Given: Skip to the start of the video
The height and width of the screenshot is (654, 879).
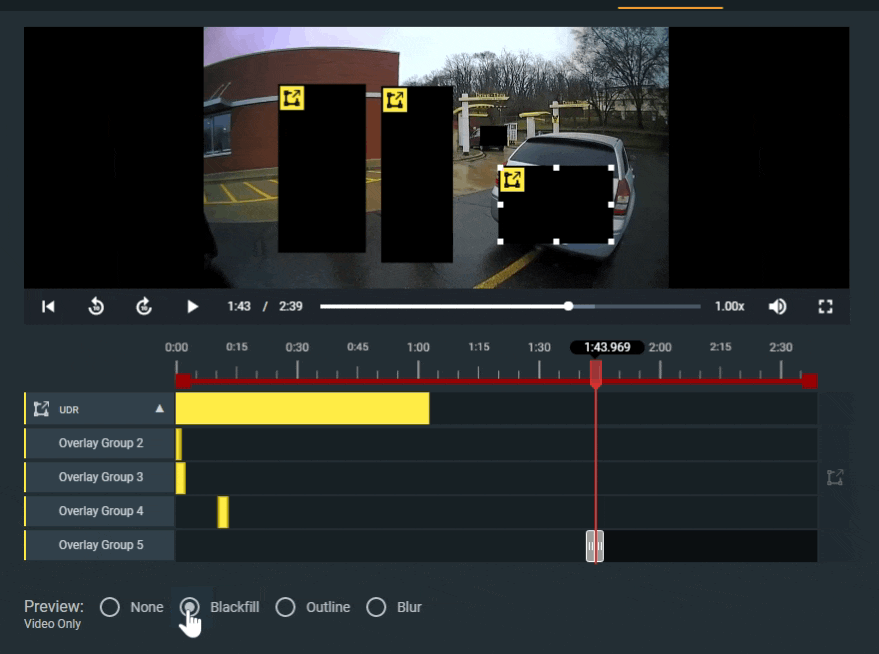Looking at the screenshot, I should pyautogui.click(x=48, y=307).
